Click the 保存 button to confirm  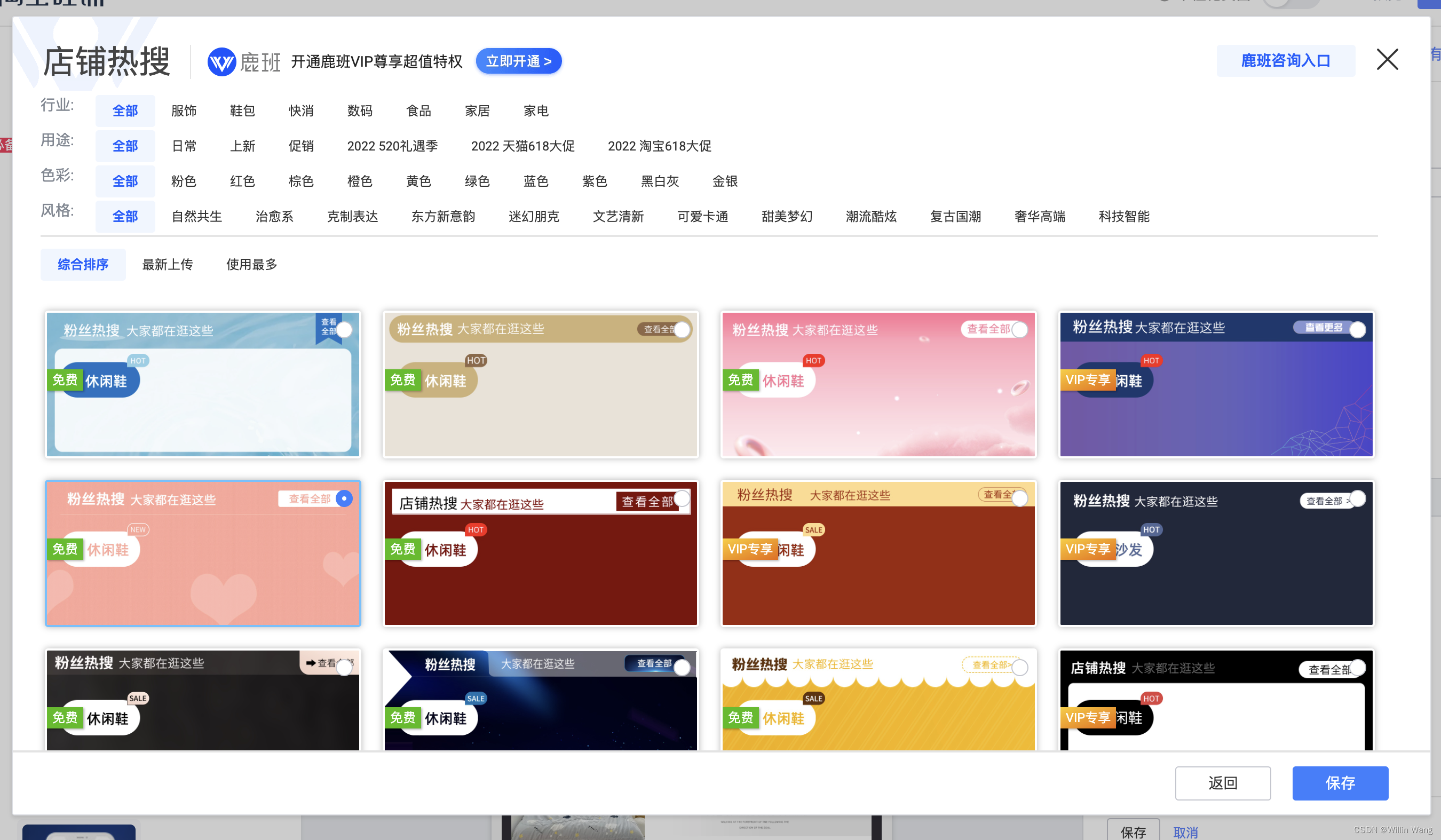coord(1340,783)
